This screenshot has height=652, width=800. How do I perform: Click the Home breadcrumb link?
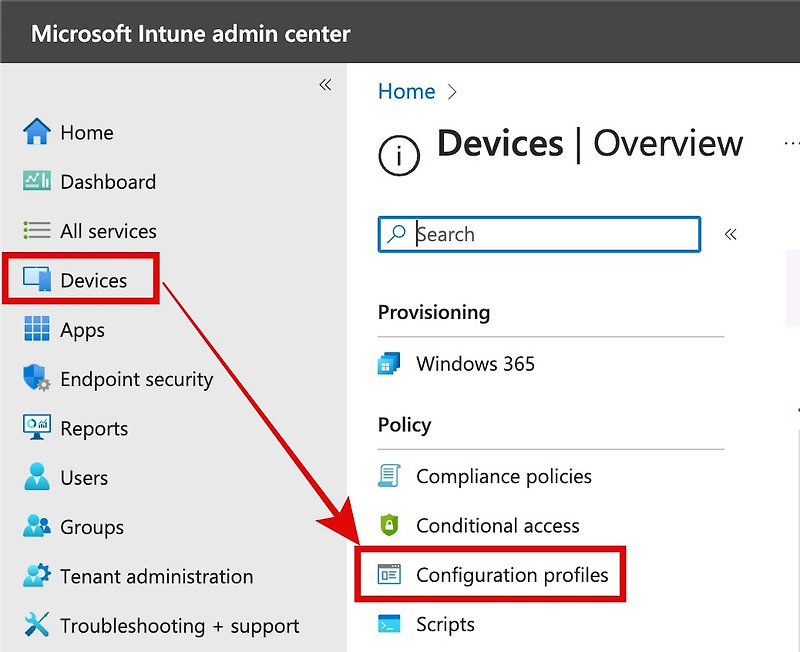406,91
